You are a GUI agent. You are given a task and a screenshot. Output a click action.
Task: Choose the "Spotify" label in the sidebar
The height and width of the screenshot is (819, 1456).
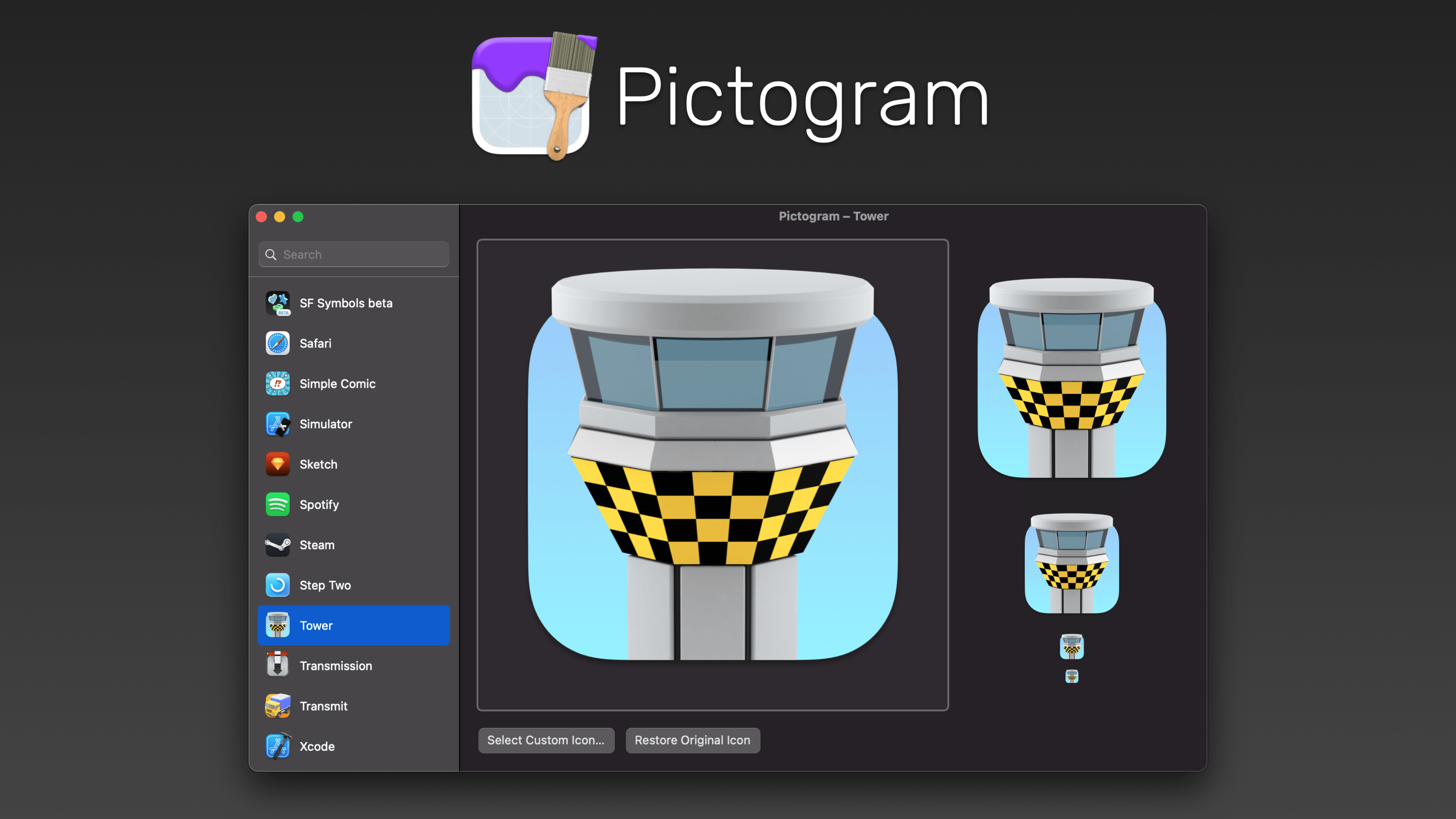pos(319,505)
